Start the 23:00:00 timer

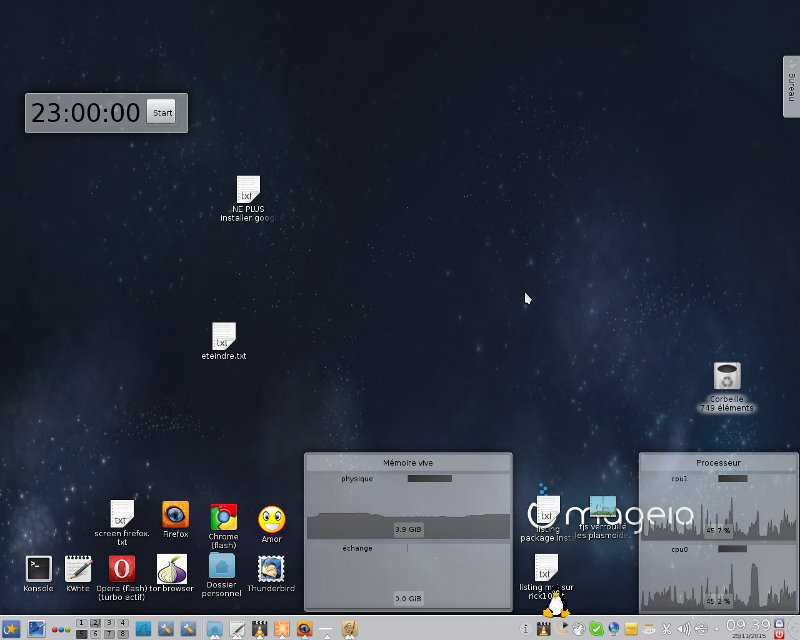[x=162, y=112]
